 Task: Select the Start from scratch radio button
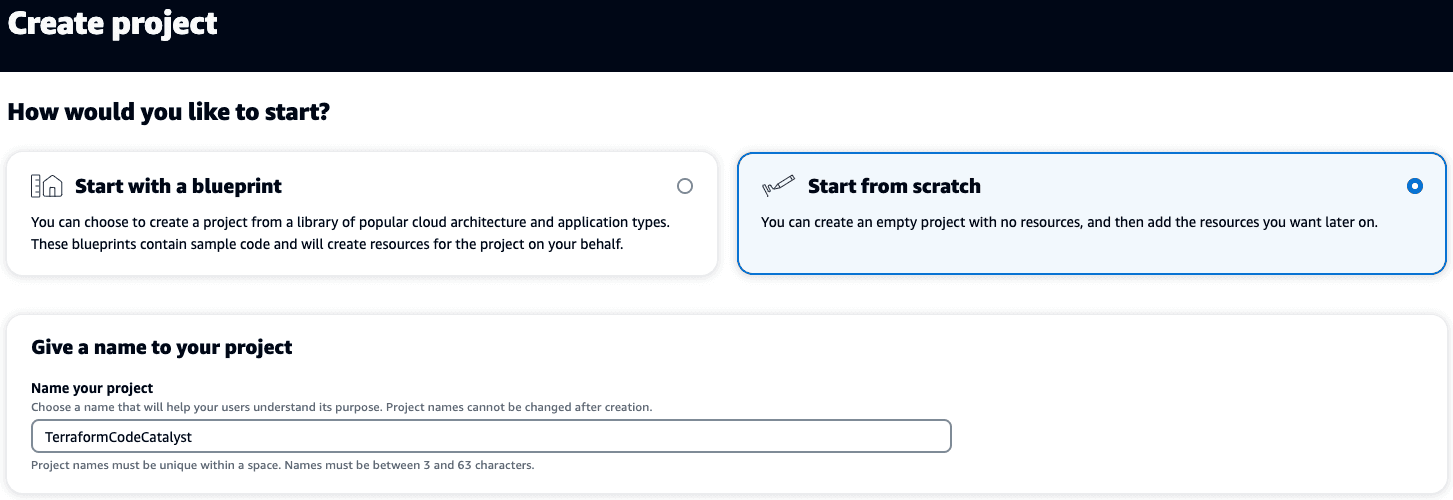point(1414,186)
